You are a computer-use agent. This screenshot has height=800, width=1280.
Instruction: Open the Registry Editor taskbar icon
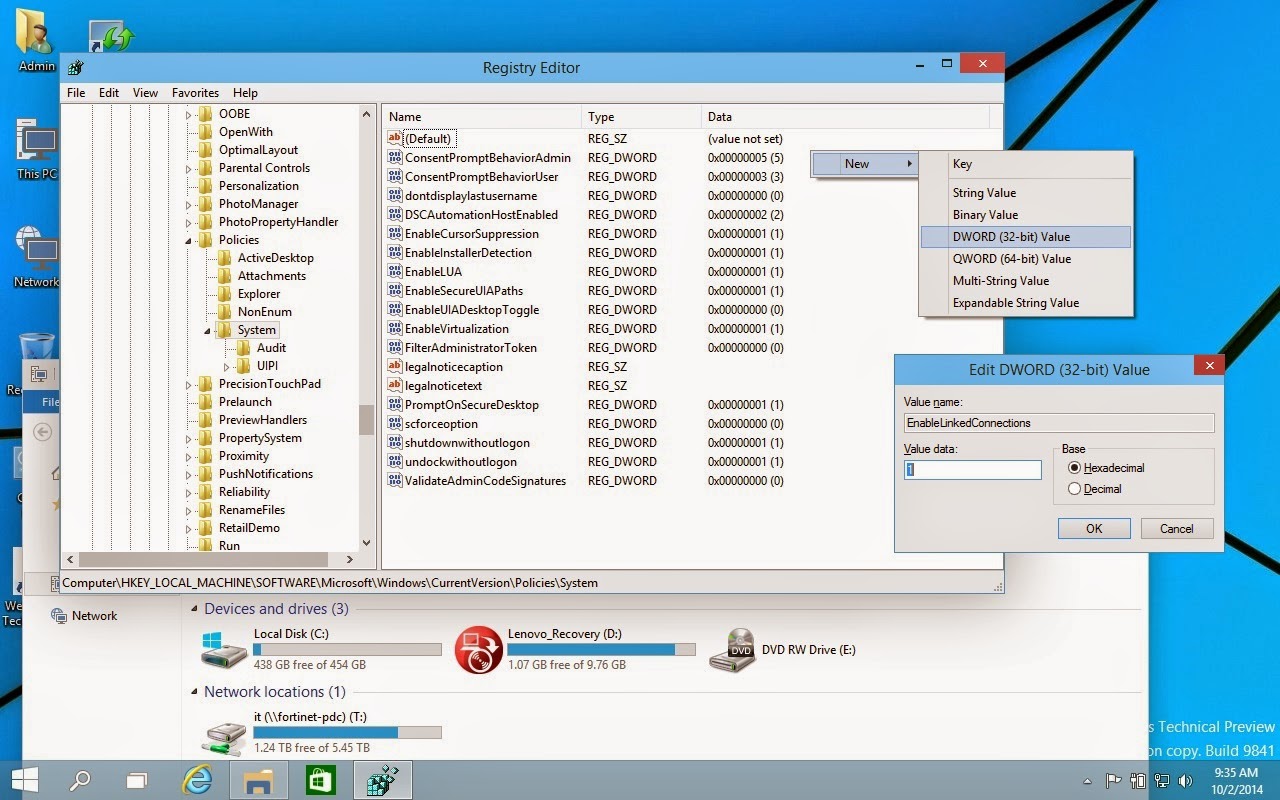(x=382, y=780)
